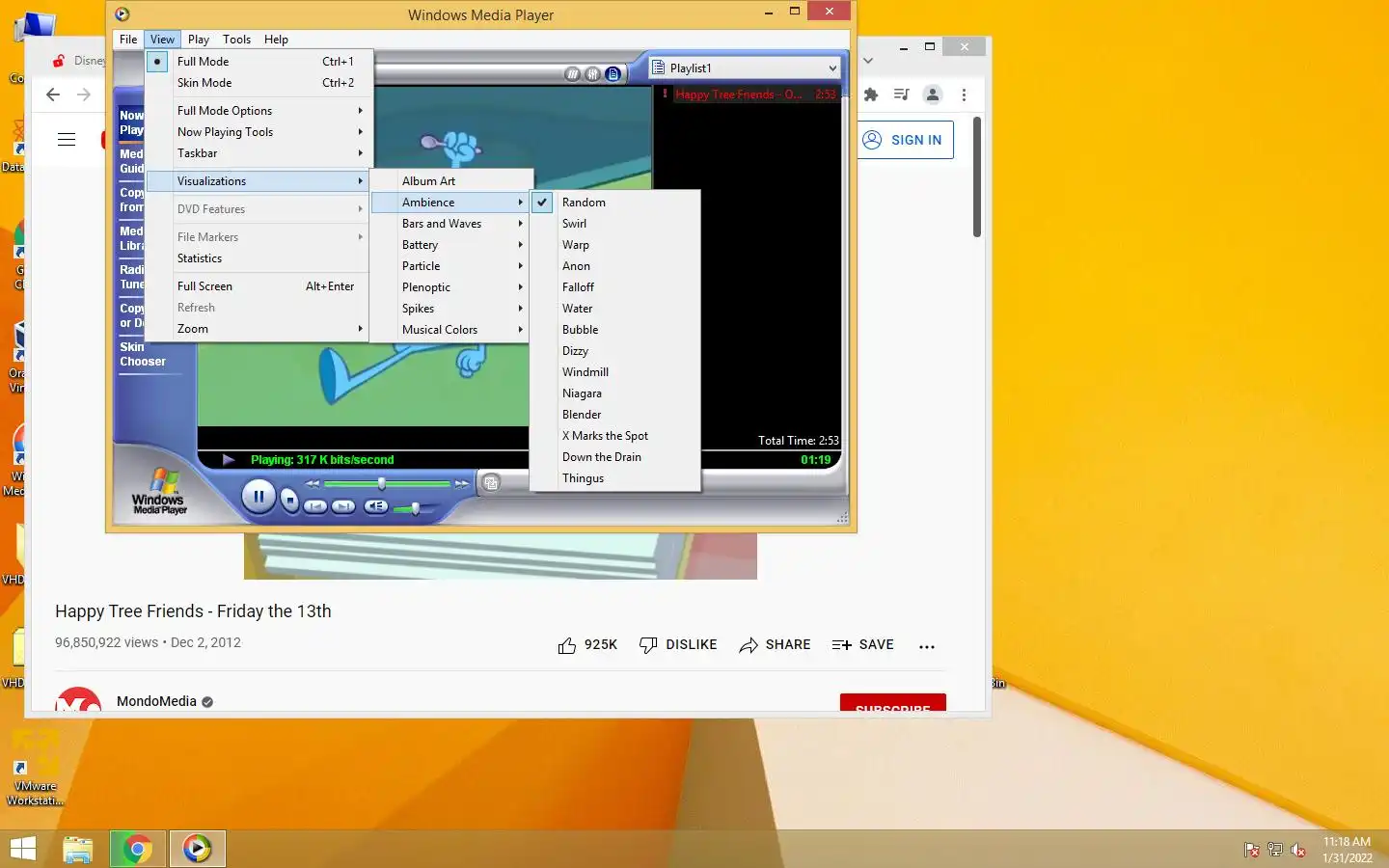Click the show menu bar icon
The image size is (1389, 868).
573,74
